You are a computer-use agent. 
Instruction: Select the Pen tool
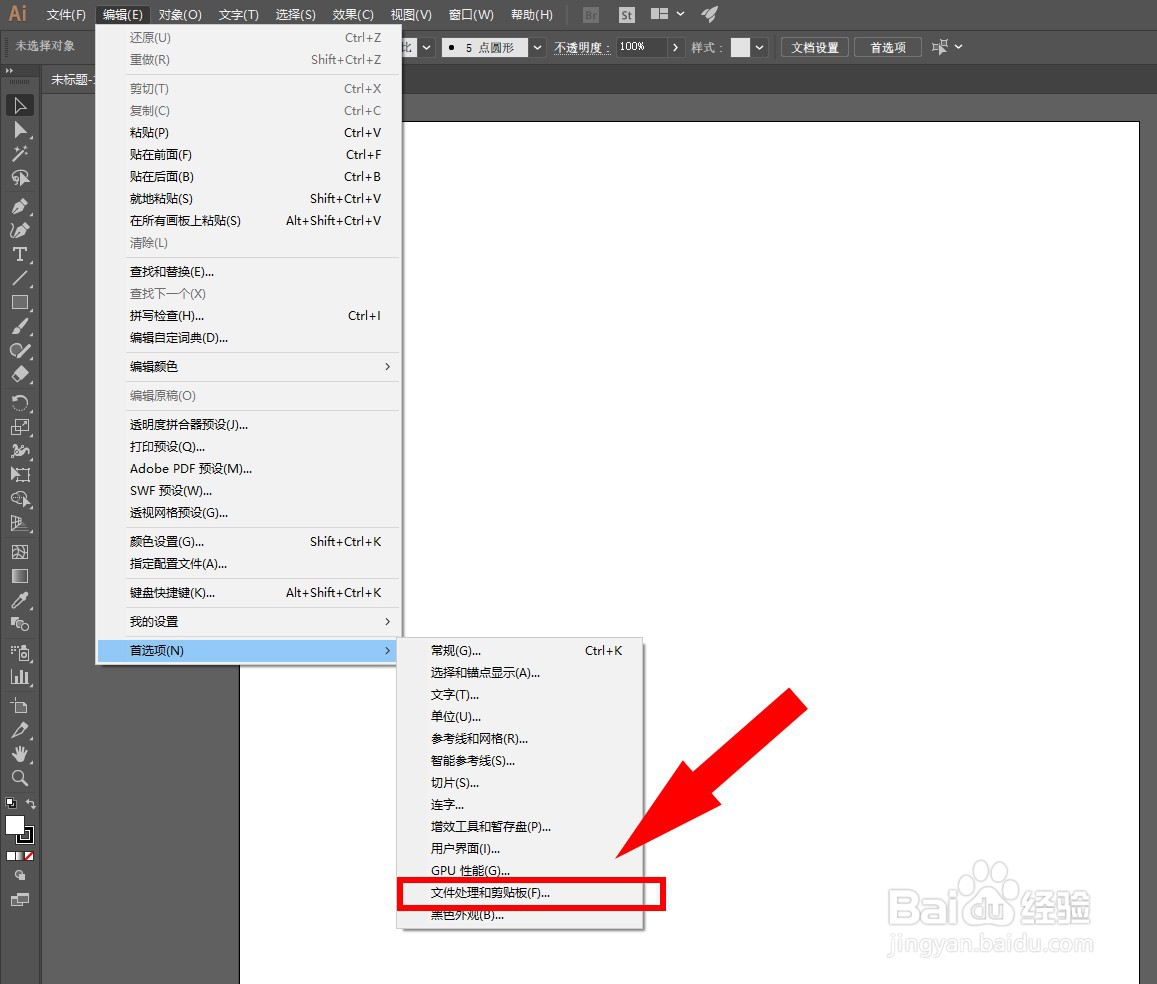pyautogui.click(x=20, y=207)
